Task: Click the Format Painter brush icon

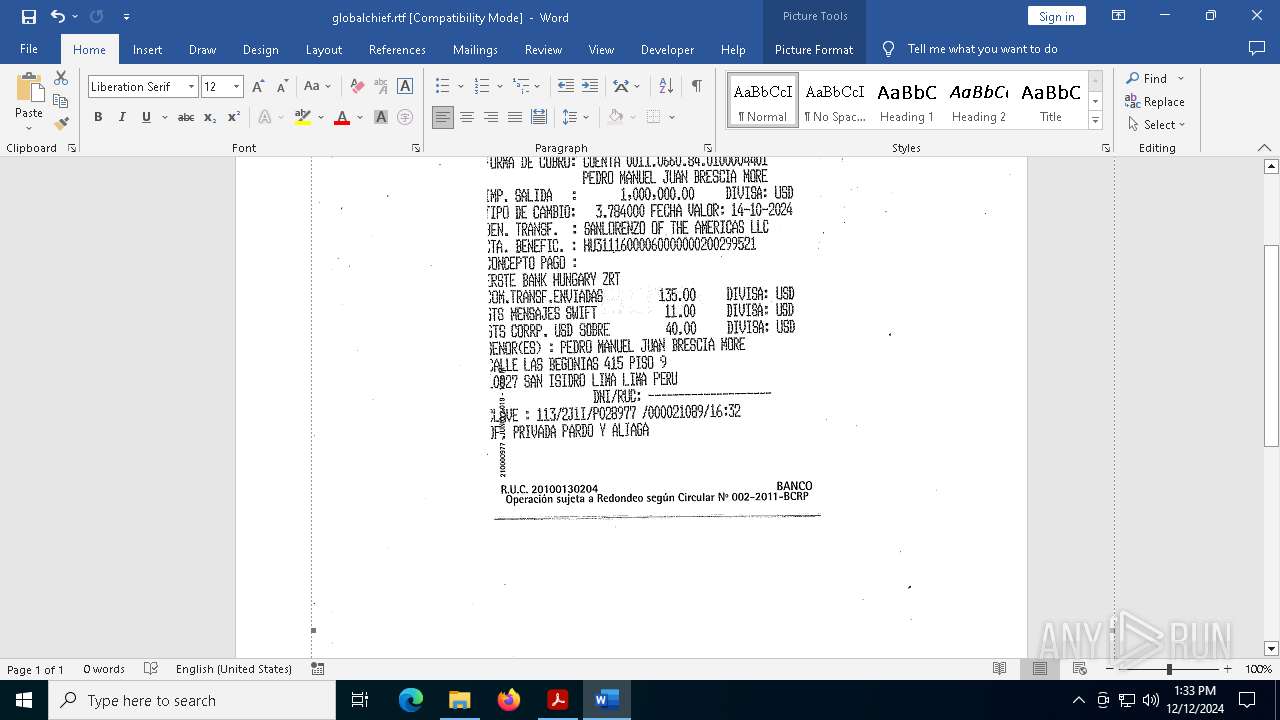Action: pos(61,124)
